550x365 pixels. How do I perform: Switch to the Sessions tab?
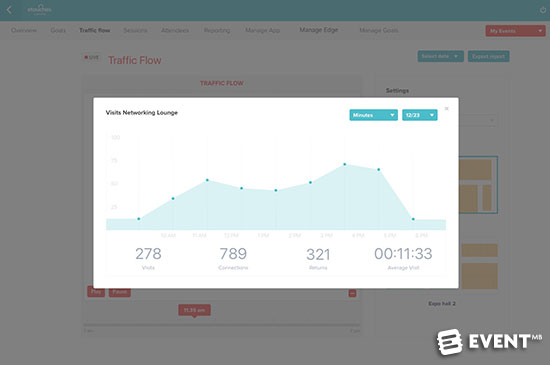click(135, 31)
